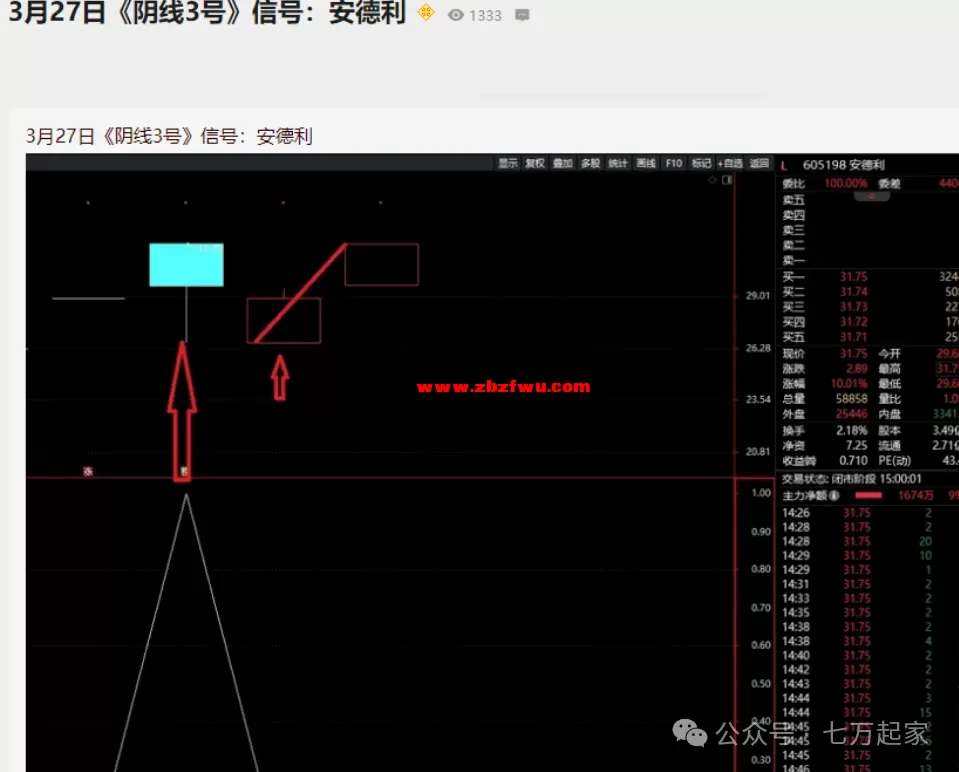Click the 14:40 trade tick row

pos(857,655)
